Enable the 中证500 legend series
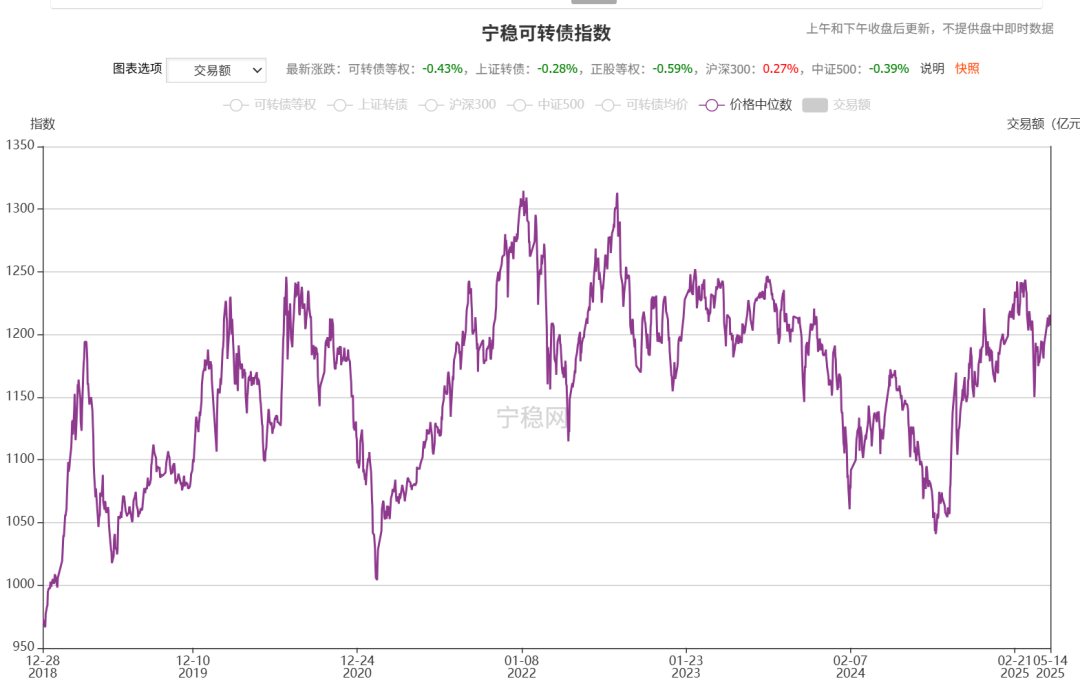 [546, 105]
